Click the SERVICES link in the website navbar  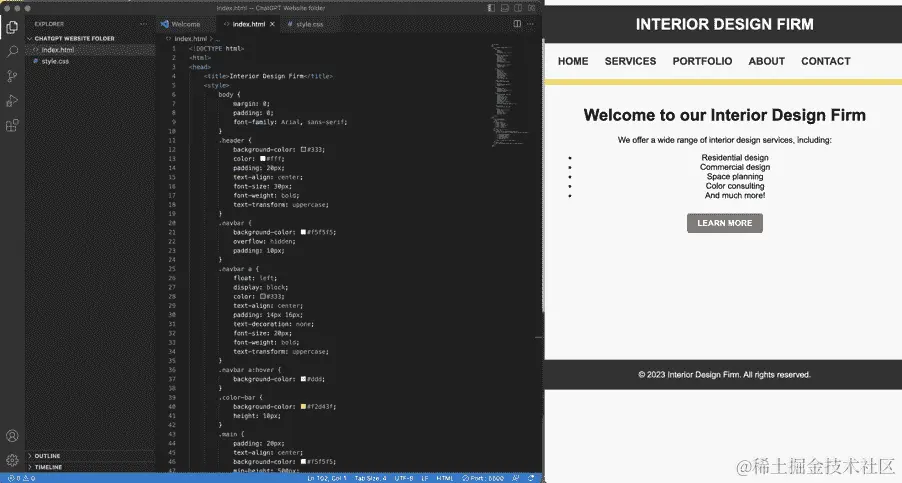[x=630, y=61]
